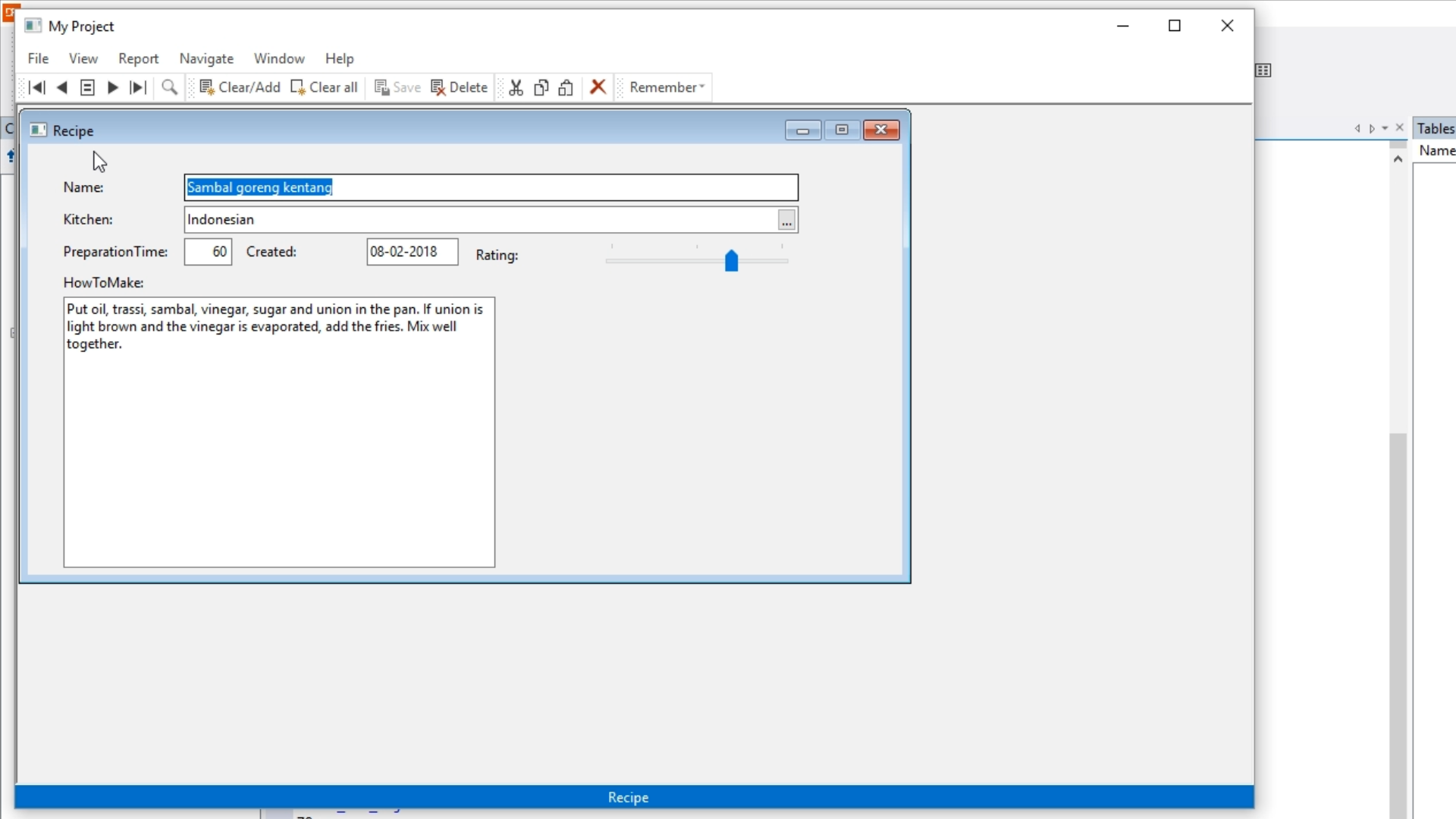Click the Rating slider handle
1456x819 pixels.
tap(731, 260)
